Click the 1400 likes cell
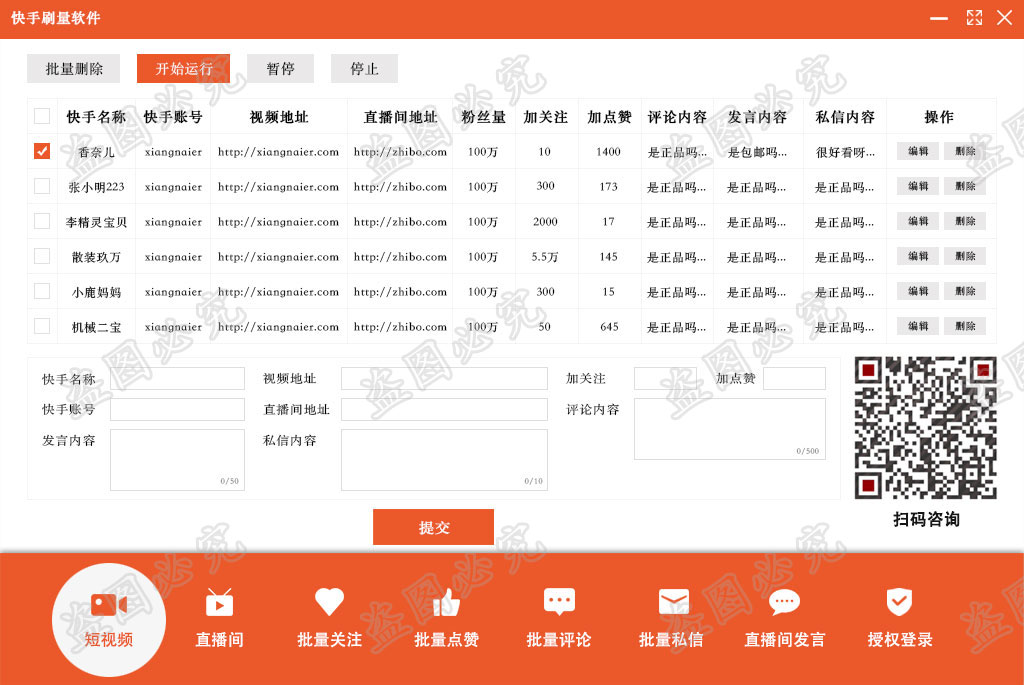 point(608,151)
